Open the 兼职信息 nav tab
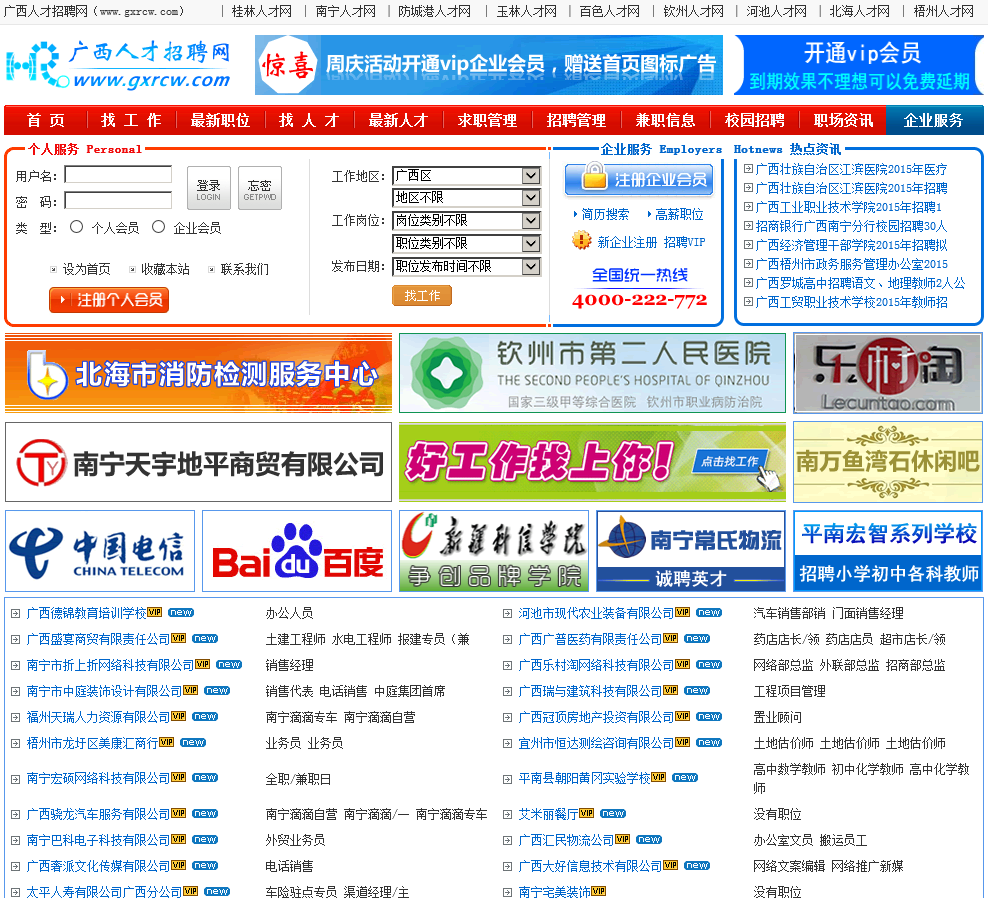Image resolution: width=988 pixels, height=898 pixels. click(x=665, y=120)
